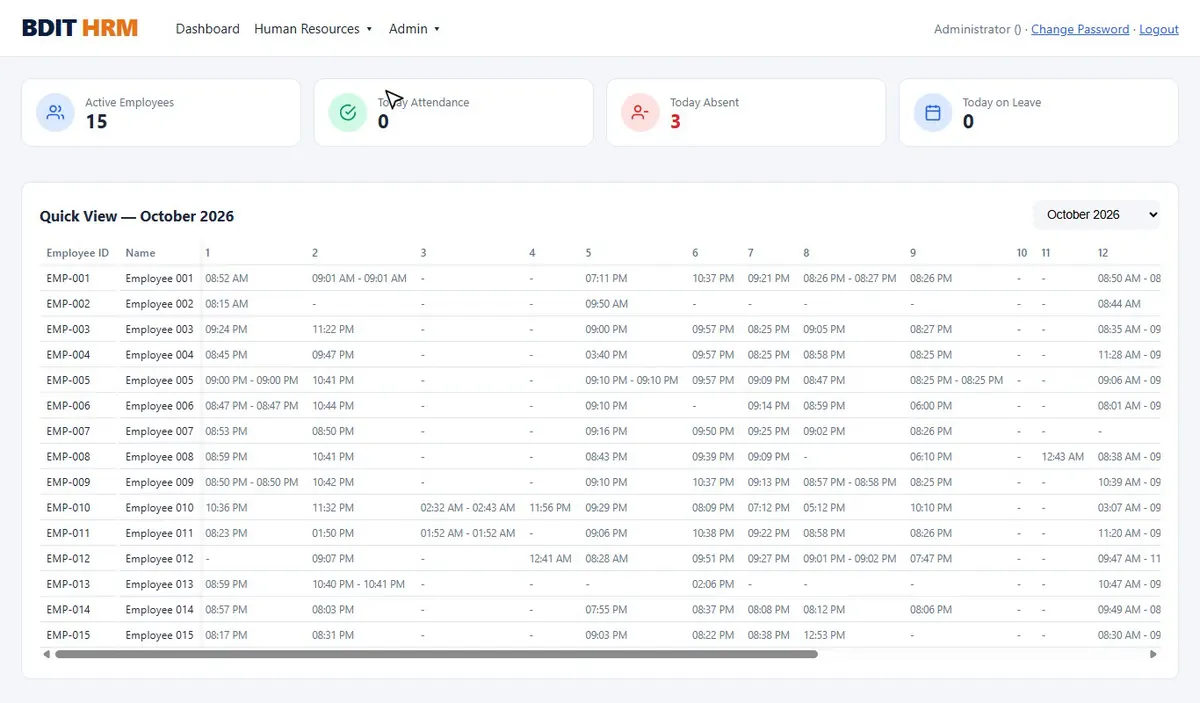
Task: Click the 12:43 AM entry for EMP-008
Action: tap(1063, 457)
